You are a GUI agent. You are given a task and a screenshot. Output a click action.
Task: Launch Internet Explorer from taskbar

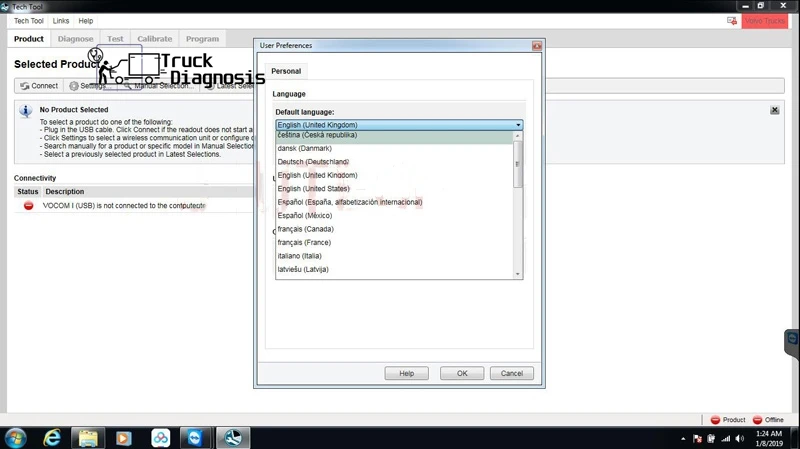tap(52, 438)
